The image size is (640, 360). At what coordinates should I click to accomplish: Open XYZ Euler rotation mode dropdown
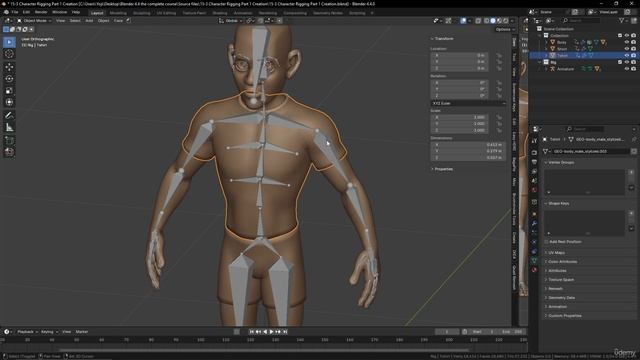click(469, 103)
